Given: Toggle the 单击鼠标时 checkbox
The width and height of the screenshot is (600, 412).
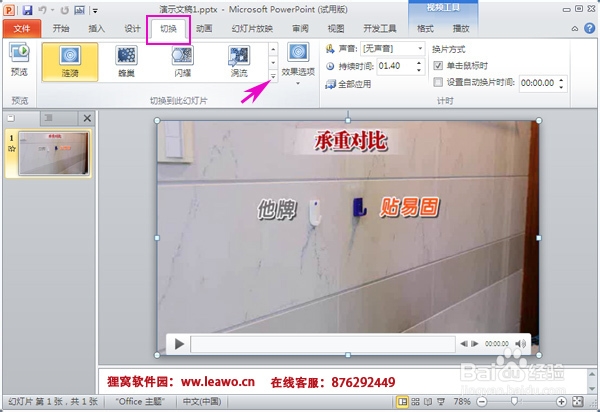Looking at the screenshot, I should (x=438, y=65).
